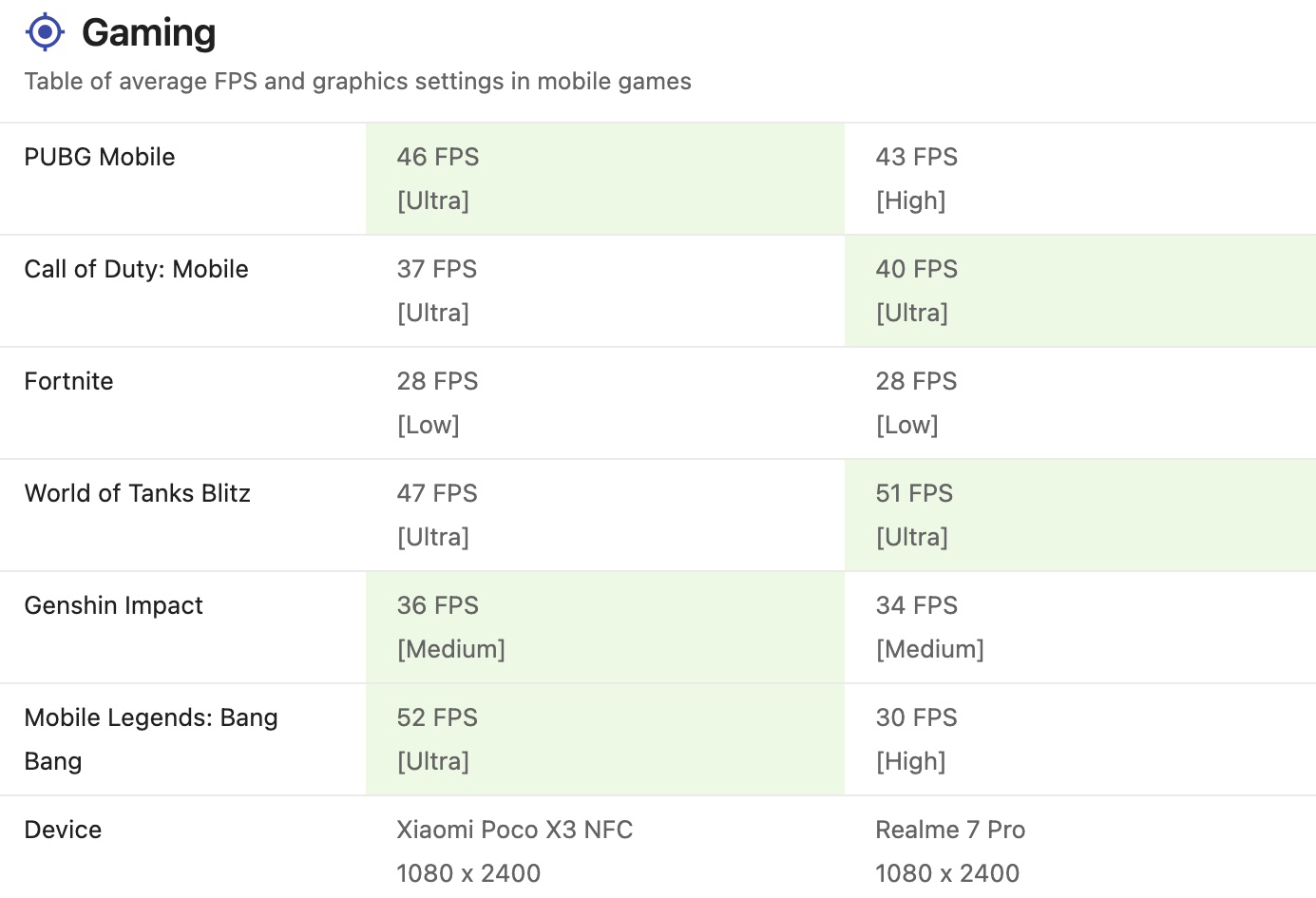Click the World of Tanks Blitz label
Viewport: 1316px width, 898px height.
click(138, 493)
